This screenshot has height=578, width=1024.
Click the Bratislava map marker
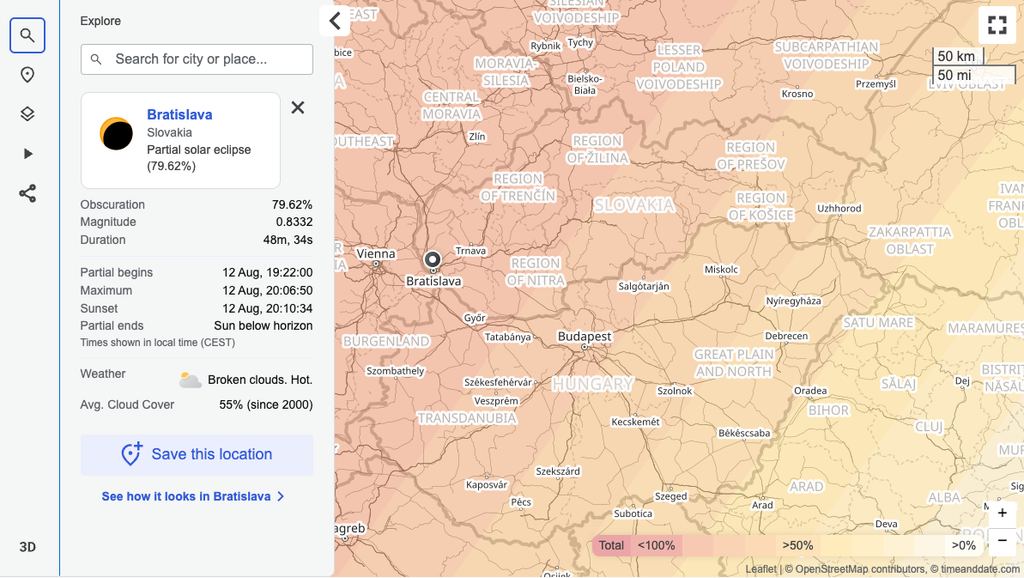point(432,261)
